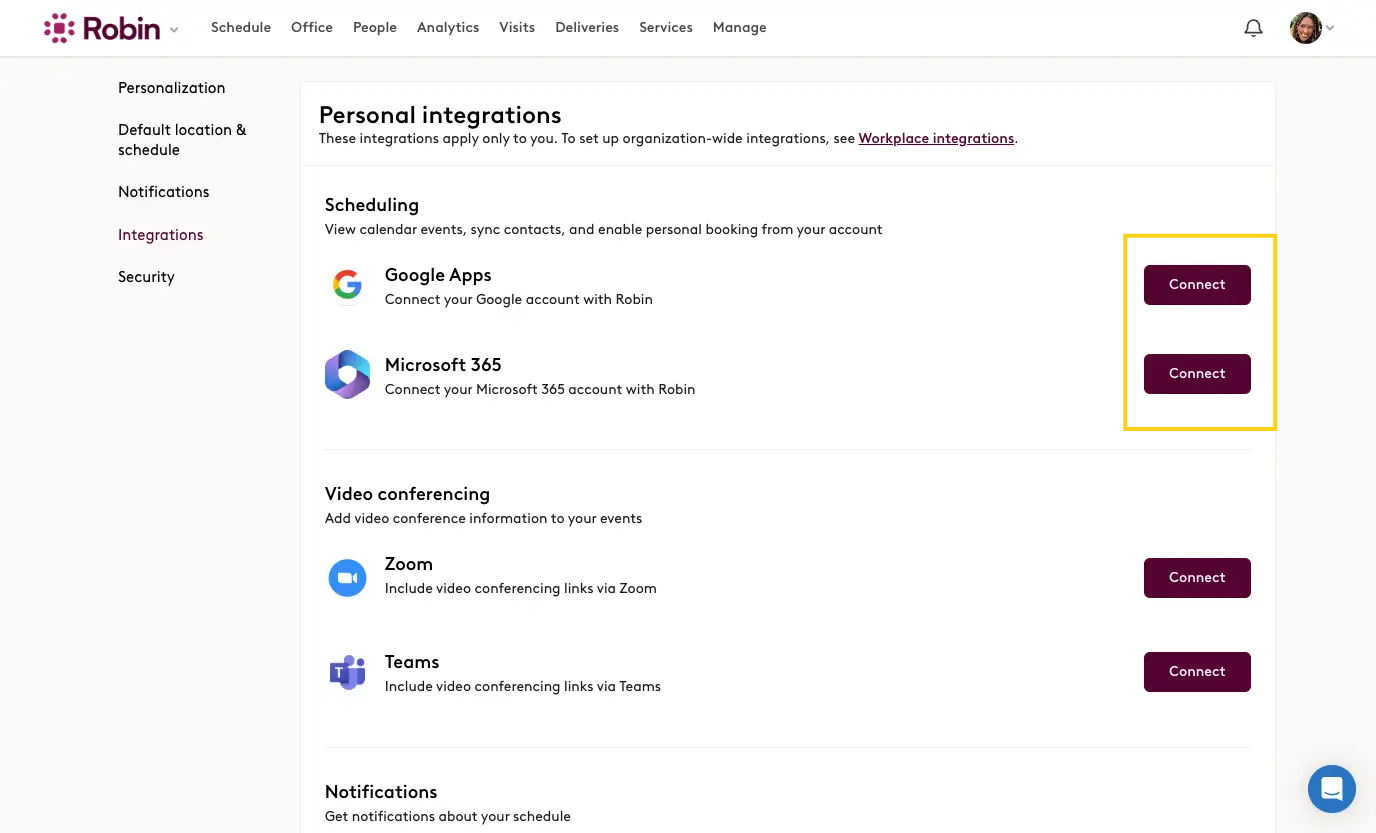Click the user profile avatar
This screenshot has width=1376, height=833.
click(x=1306, y=28)
